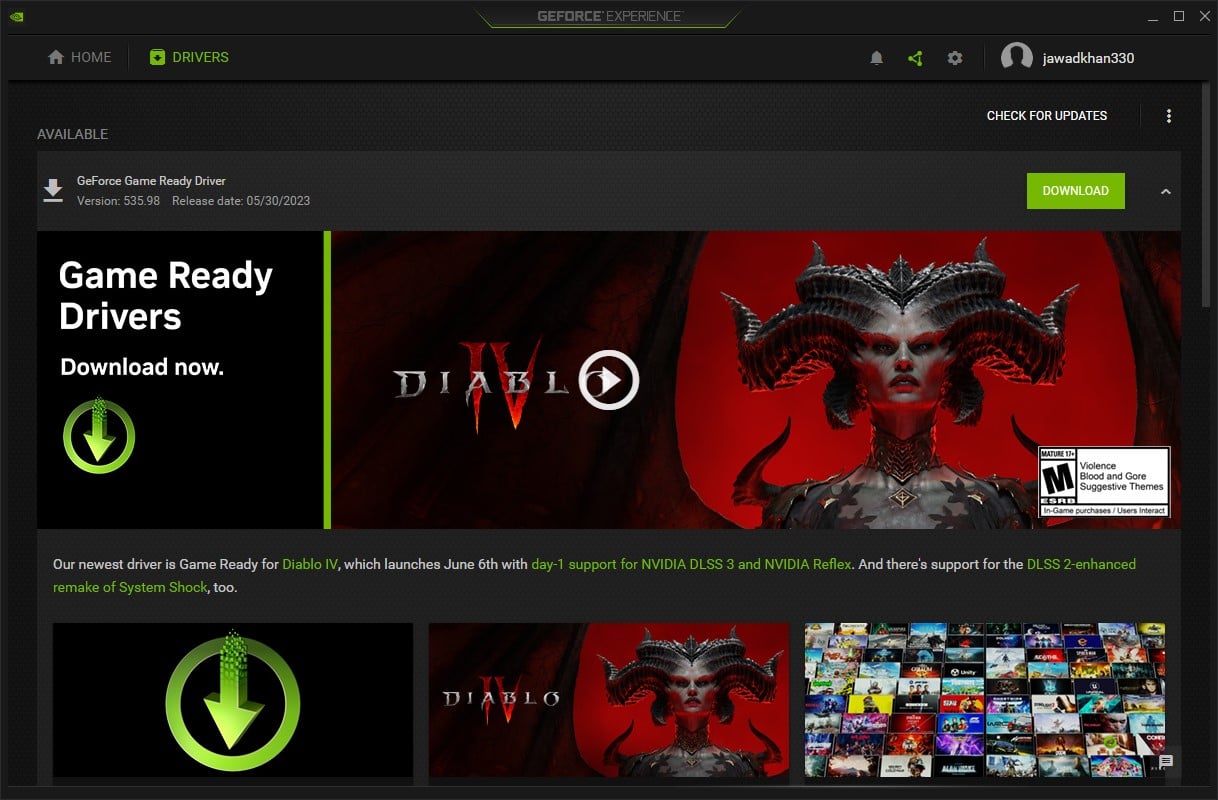This screenshot has width=1218, height=800.
Task: Click Check for Updates
Action: click(1047, 116)
